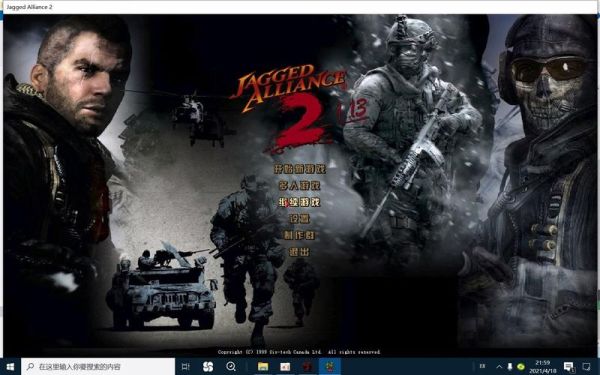
Task: Show hidden system tray icons
Action: [499, 367]
